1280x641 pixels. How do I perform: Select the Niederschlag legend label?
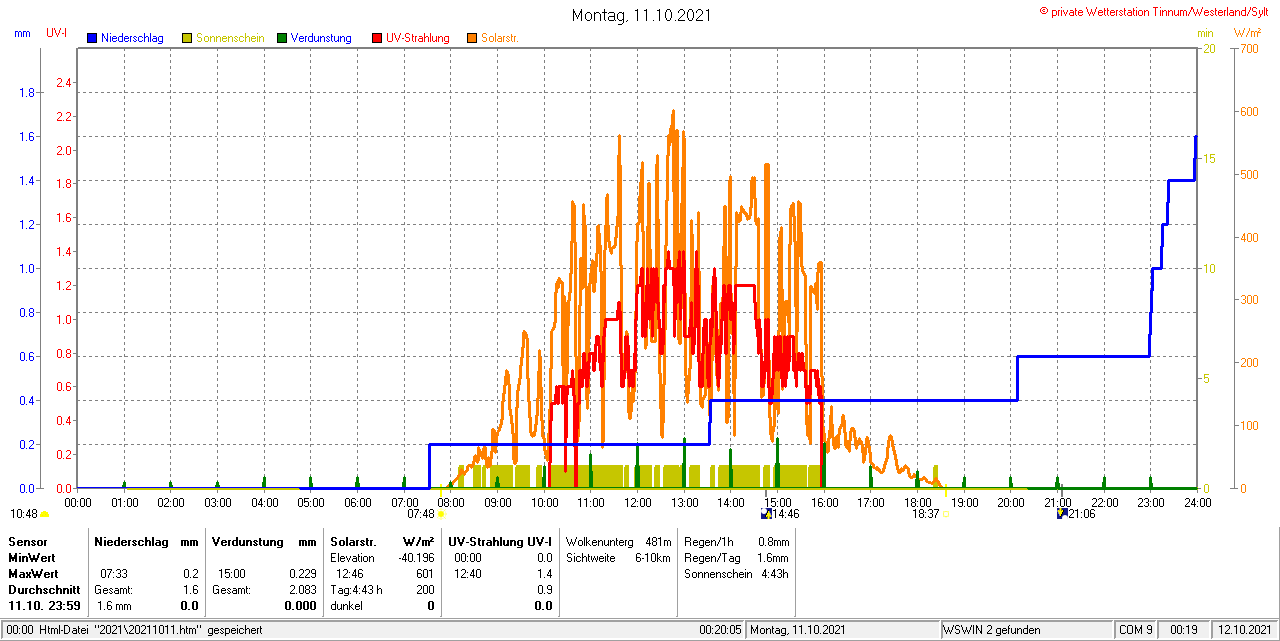134,38
